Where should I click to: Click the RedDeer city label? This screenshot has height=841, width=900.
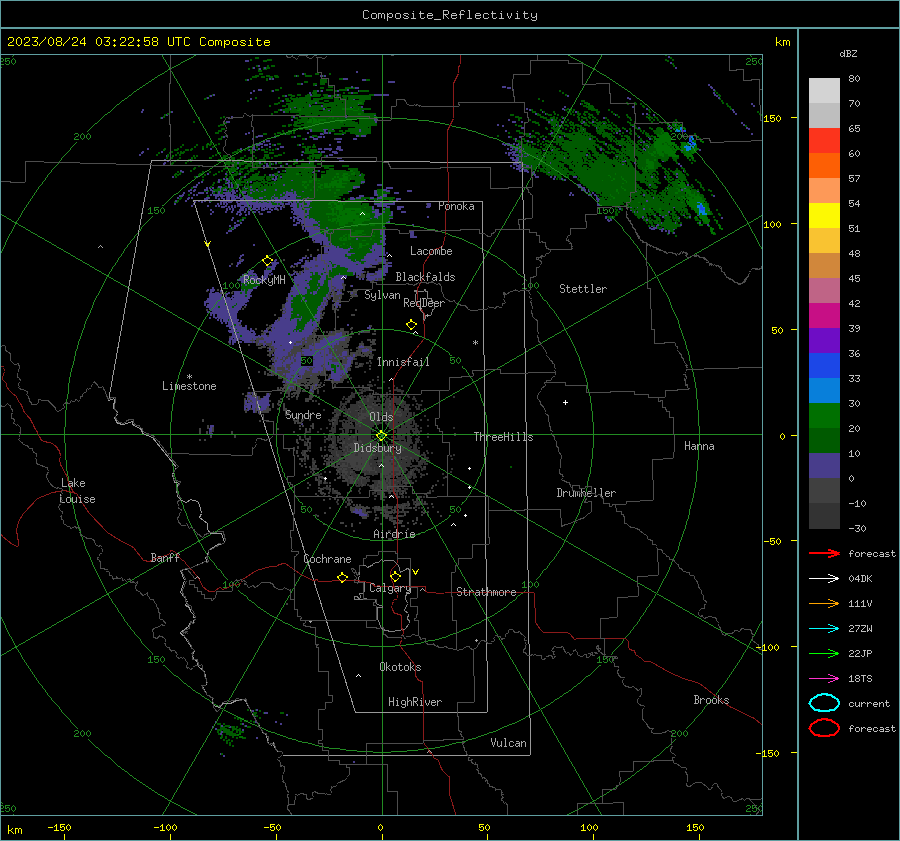click(x=424, y=303)
